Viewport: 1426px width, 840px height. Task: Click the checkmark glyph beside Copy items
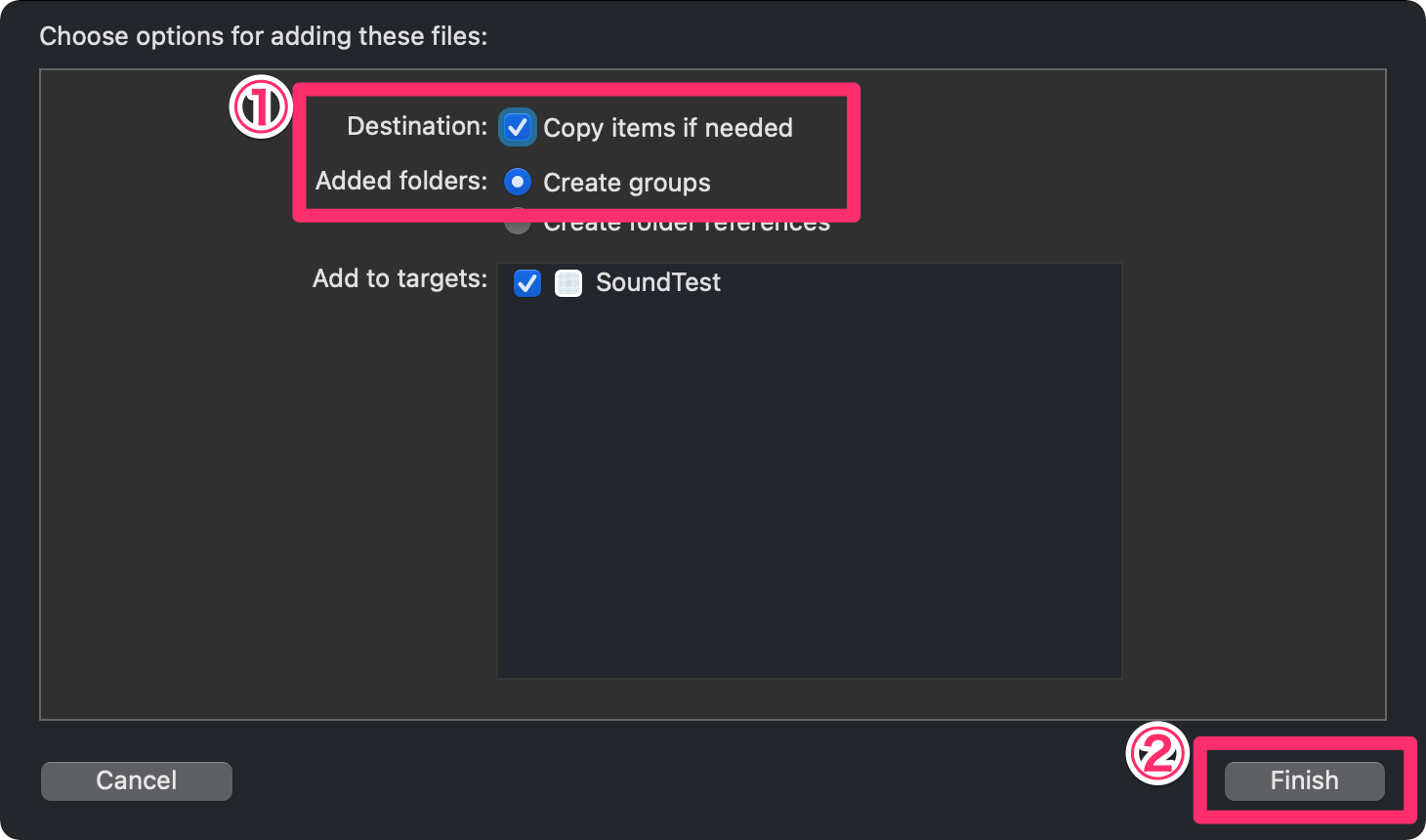(518, 127)
